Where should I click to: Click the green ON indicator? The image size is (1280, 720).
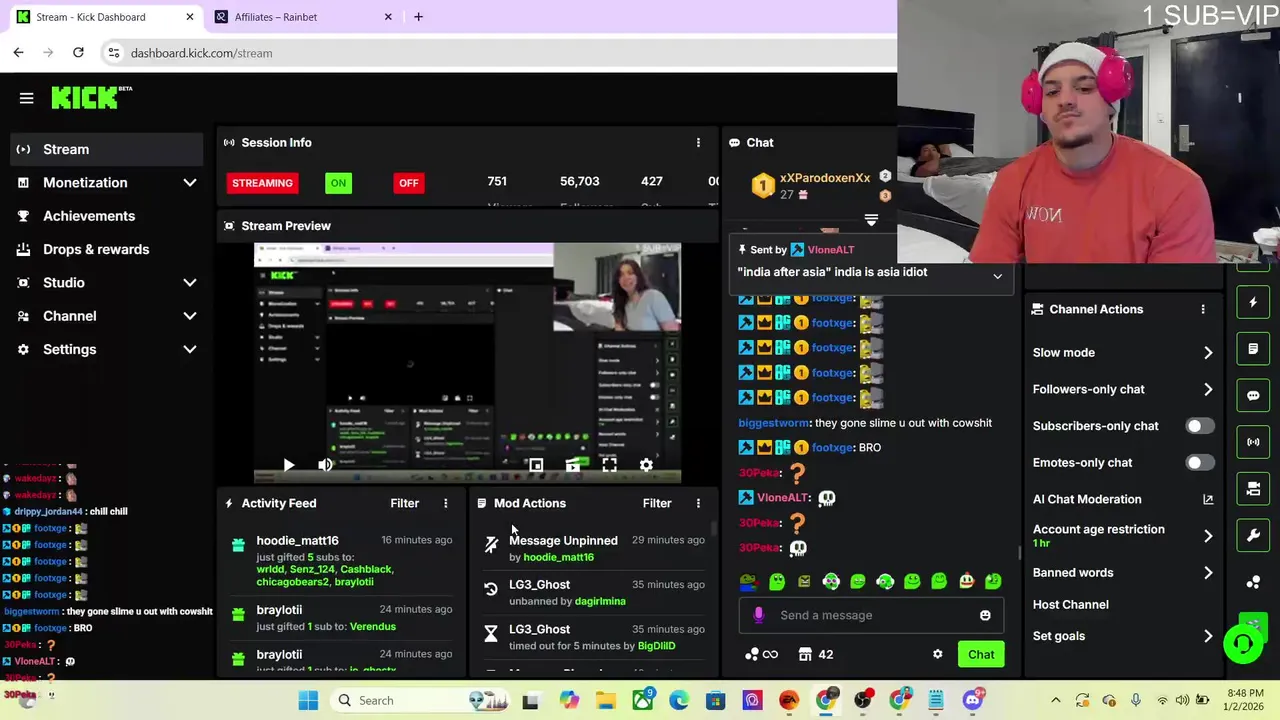[x=338, y=183]
